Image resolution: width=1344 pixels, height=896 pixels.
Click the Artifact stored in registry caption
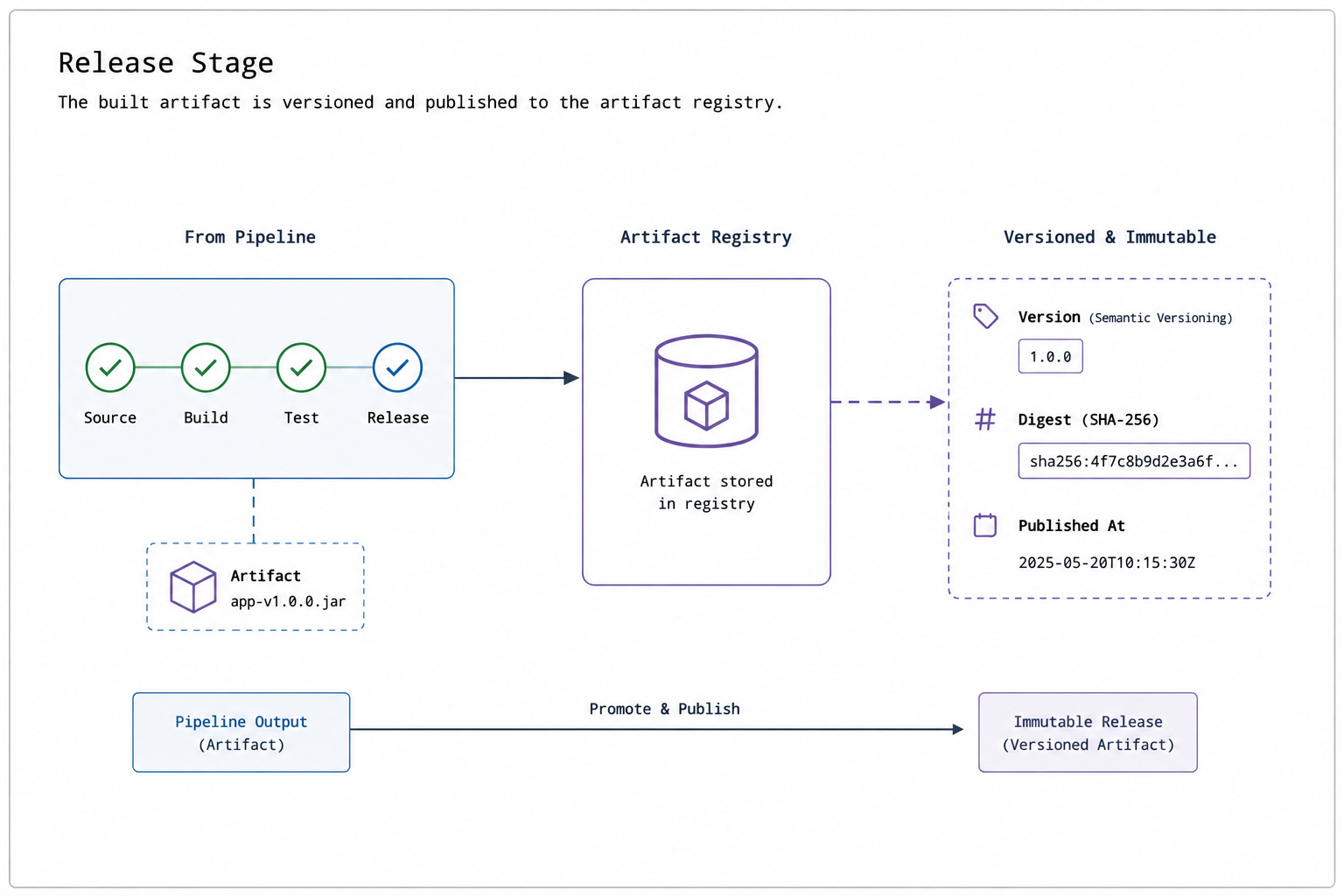pos(706,493)
